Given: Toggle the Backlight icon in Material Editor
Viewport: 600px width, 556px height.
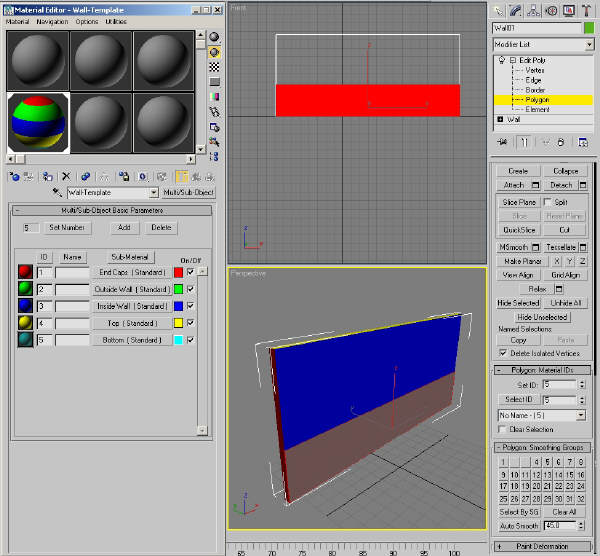Looking at the screenshot, I should click(x=214, y=52).
